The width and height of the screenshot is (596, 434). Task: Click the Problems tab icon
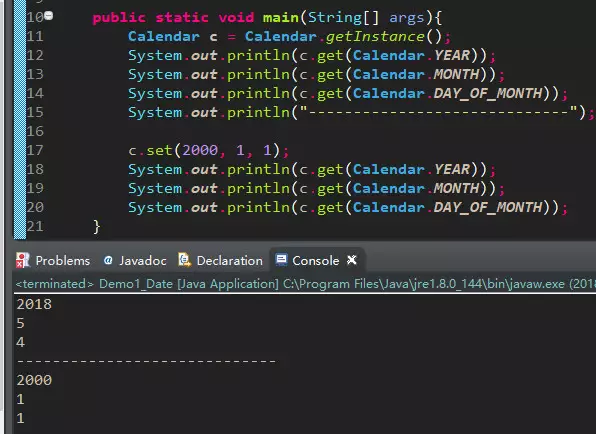pos(23,260)
